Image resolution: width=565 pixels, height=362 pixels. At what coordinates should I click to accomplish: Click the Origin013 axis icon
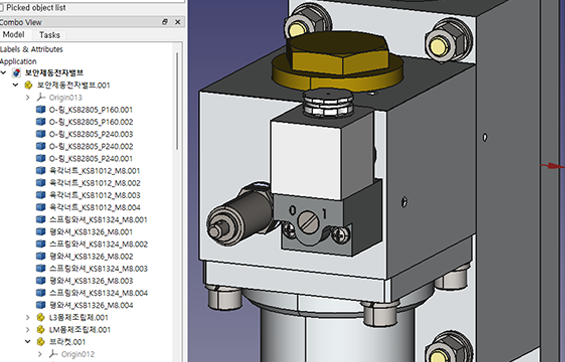coord(41,97)
